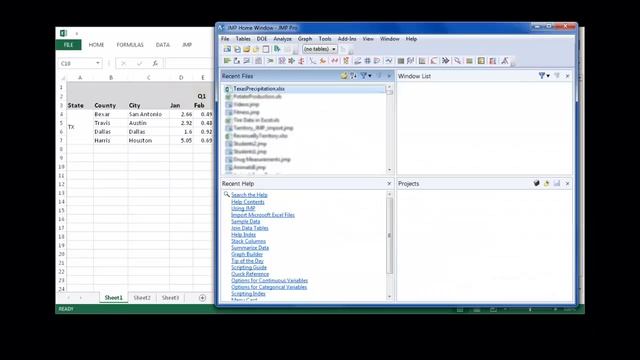
Task: Expand the Excel Name Box dropdown arrow
Action: pyautogui.click(x=98, y=63)
